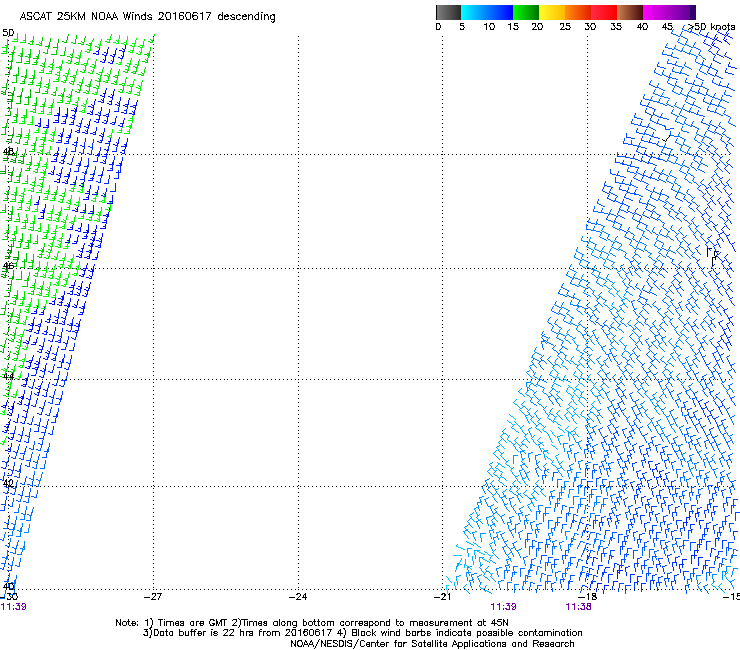The width and height of the screenshot is (740, 650).
Task: Click the longitude label -18
Action: (x=587, y=597)
